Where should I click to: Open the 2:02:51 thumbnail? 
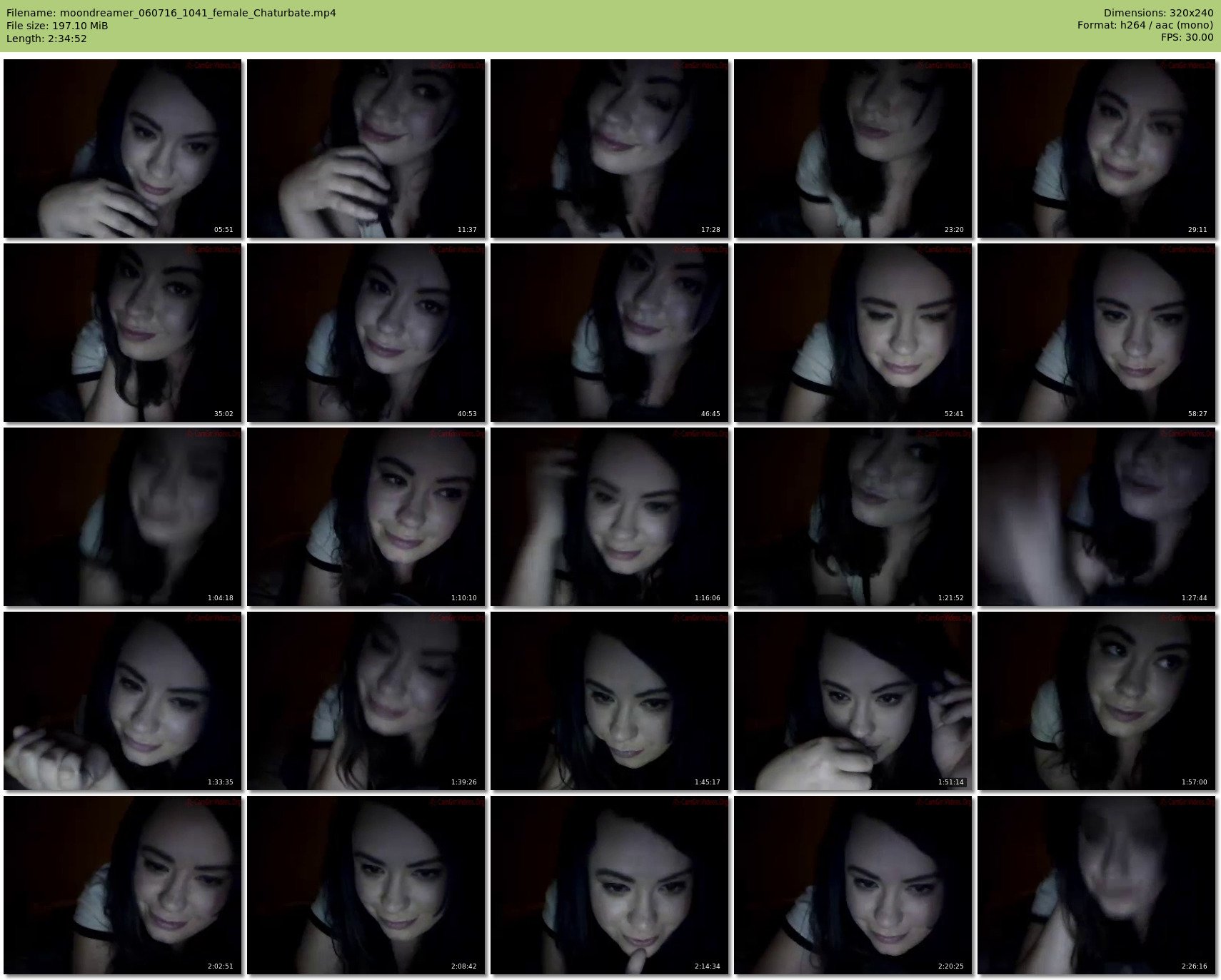pyautogui.click(x=123, y=885)
